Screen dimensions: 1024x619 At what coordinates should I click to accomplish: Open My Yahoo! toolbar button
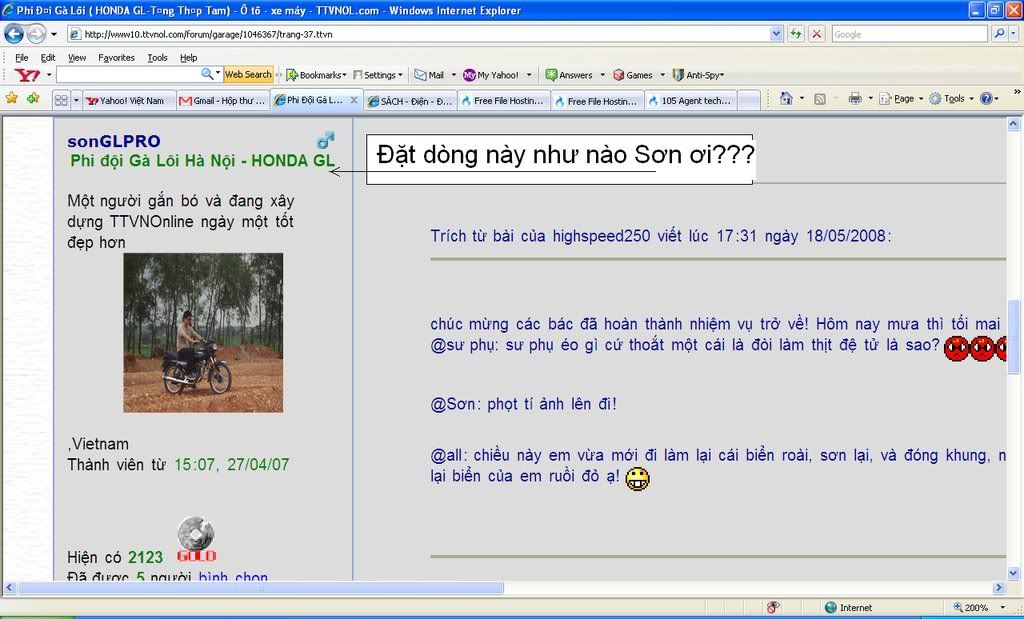click(x=491, y=75)
